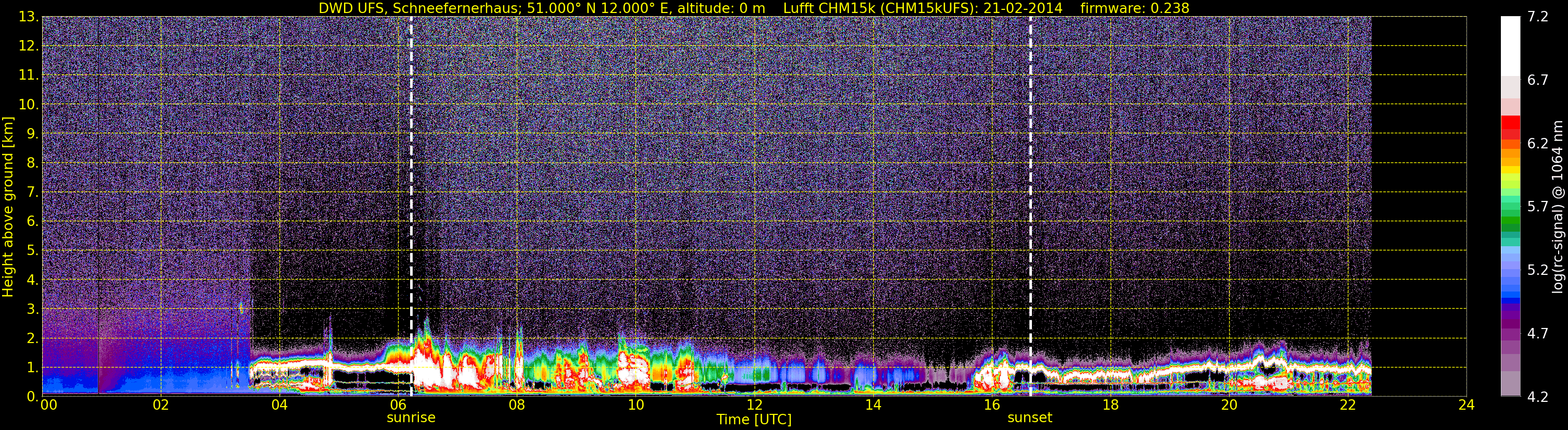
Task: Click the colorbar tick label '4.7'
Action: tap(1538, 334)
